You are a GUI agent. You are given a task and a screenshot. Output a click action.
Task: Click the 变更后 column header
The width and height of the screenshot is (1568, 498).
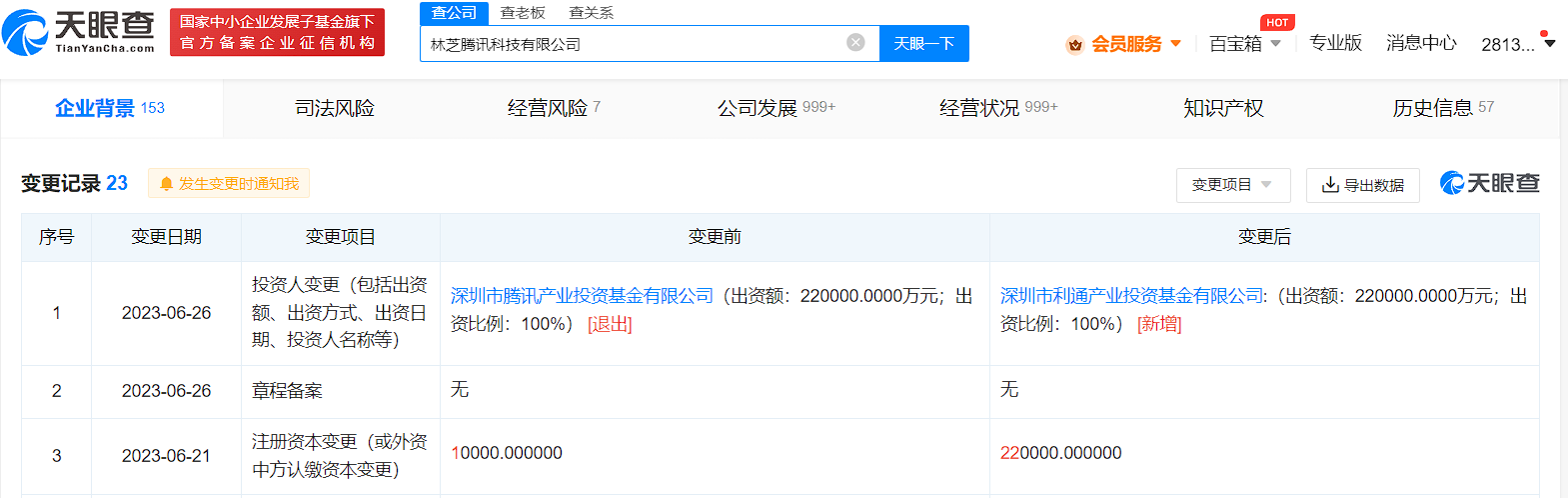1264,237
